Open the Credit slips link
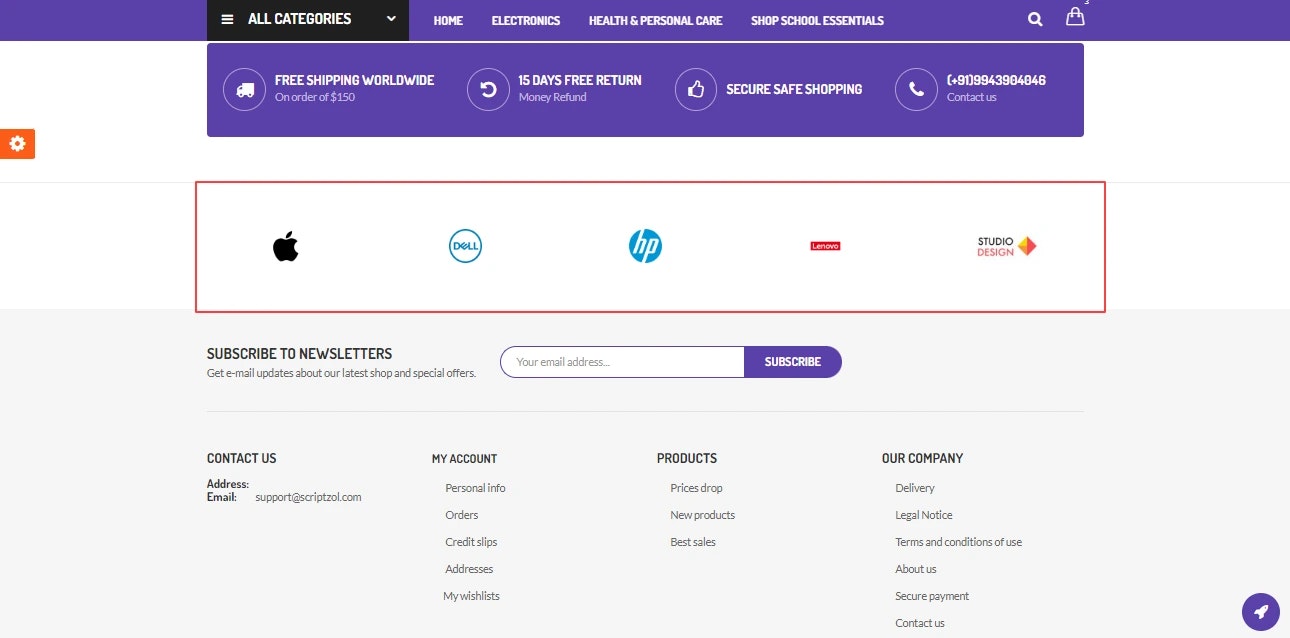 tap(471, 542)
